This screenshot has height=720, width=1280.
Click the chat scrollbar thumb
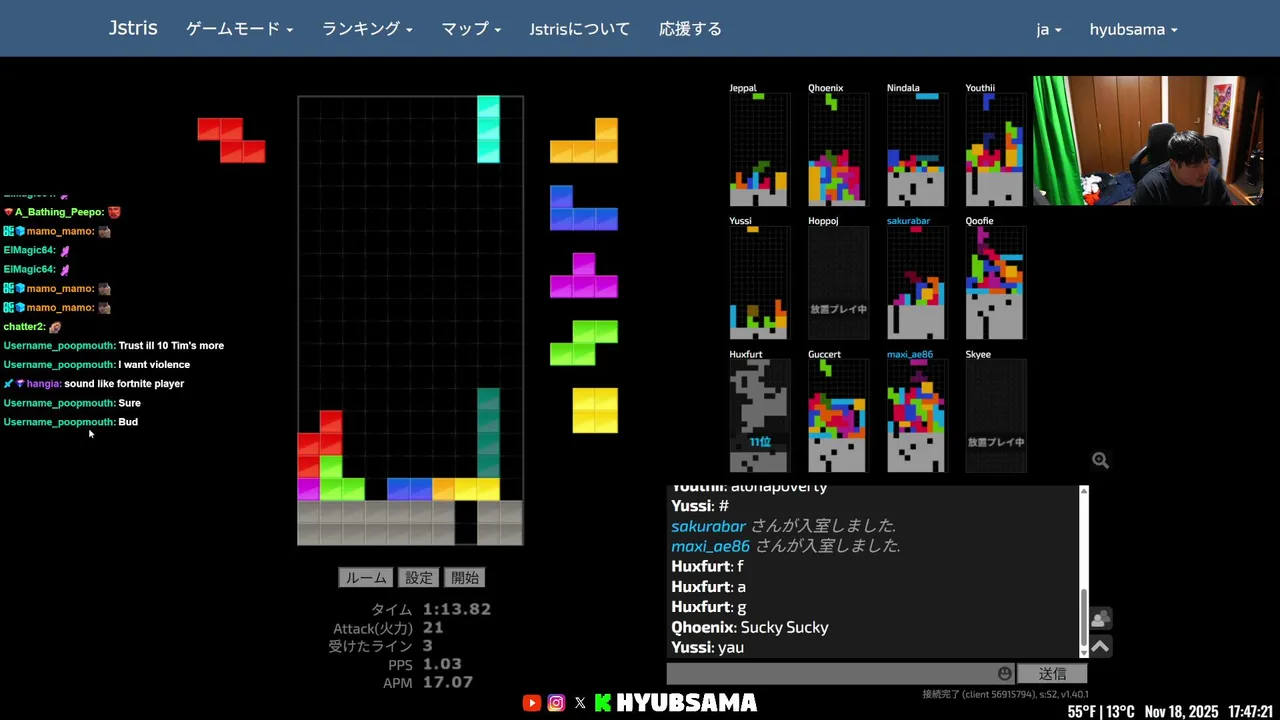coord(1084,618)
